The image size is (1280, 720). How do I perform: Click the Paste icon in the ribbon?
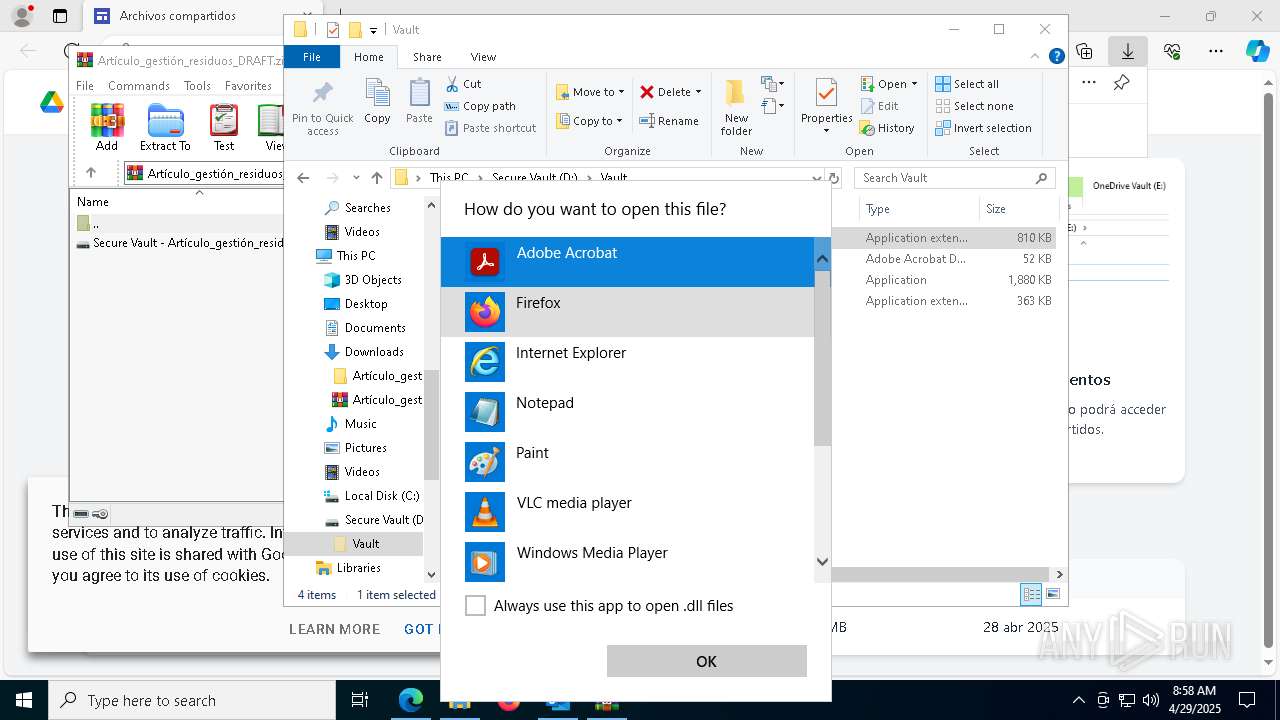click(419, 102)
